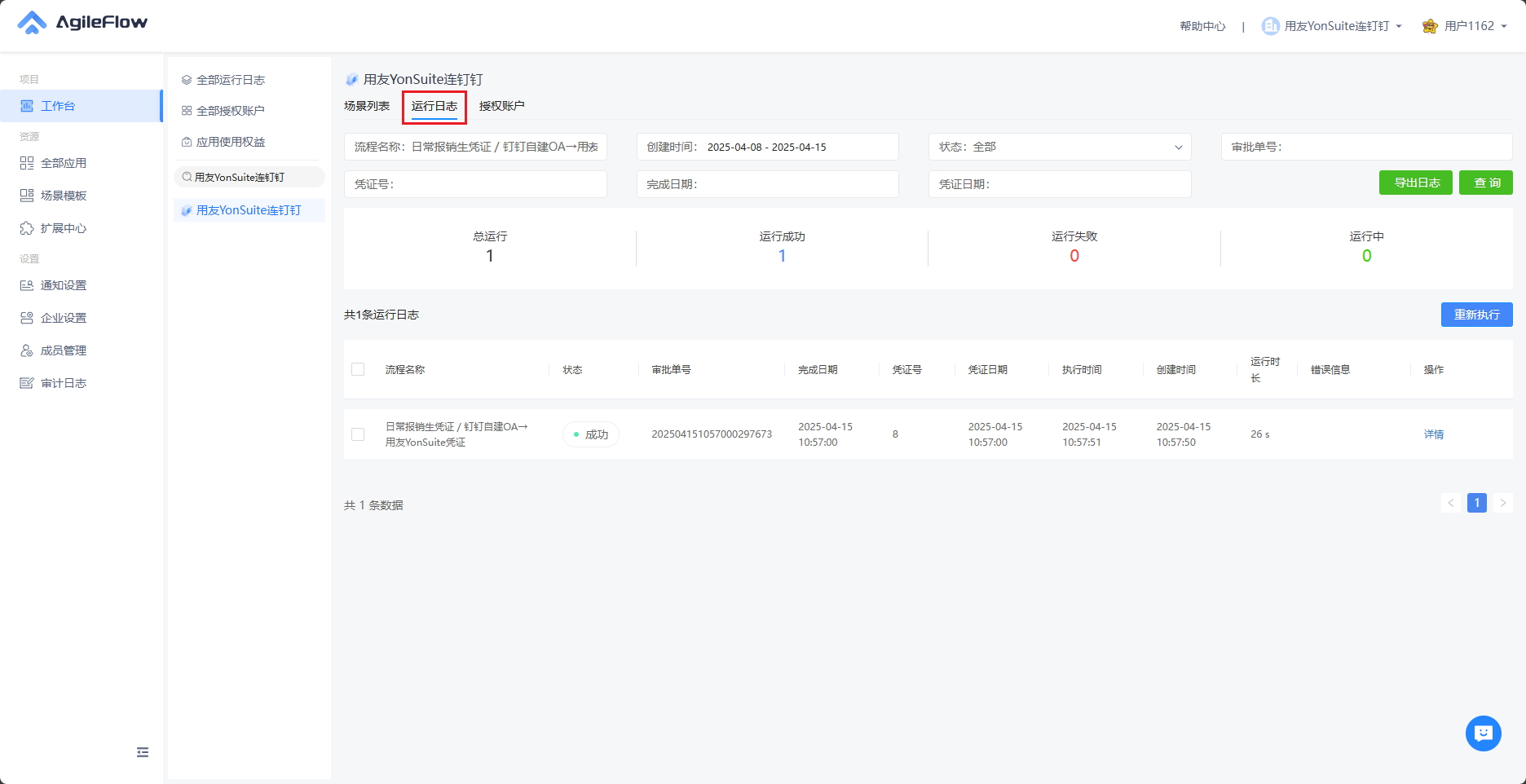Click the 执行时间 column header
The image size is (1526, 784).
[x=1082, y=369]
